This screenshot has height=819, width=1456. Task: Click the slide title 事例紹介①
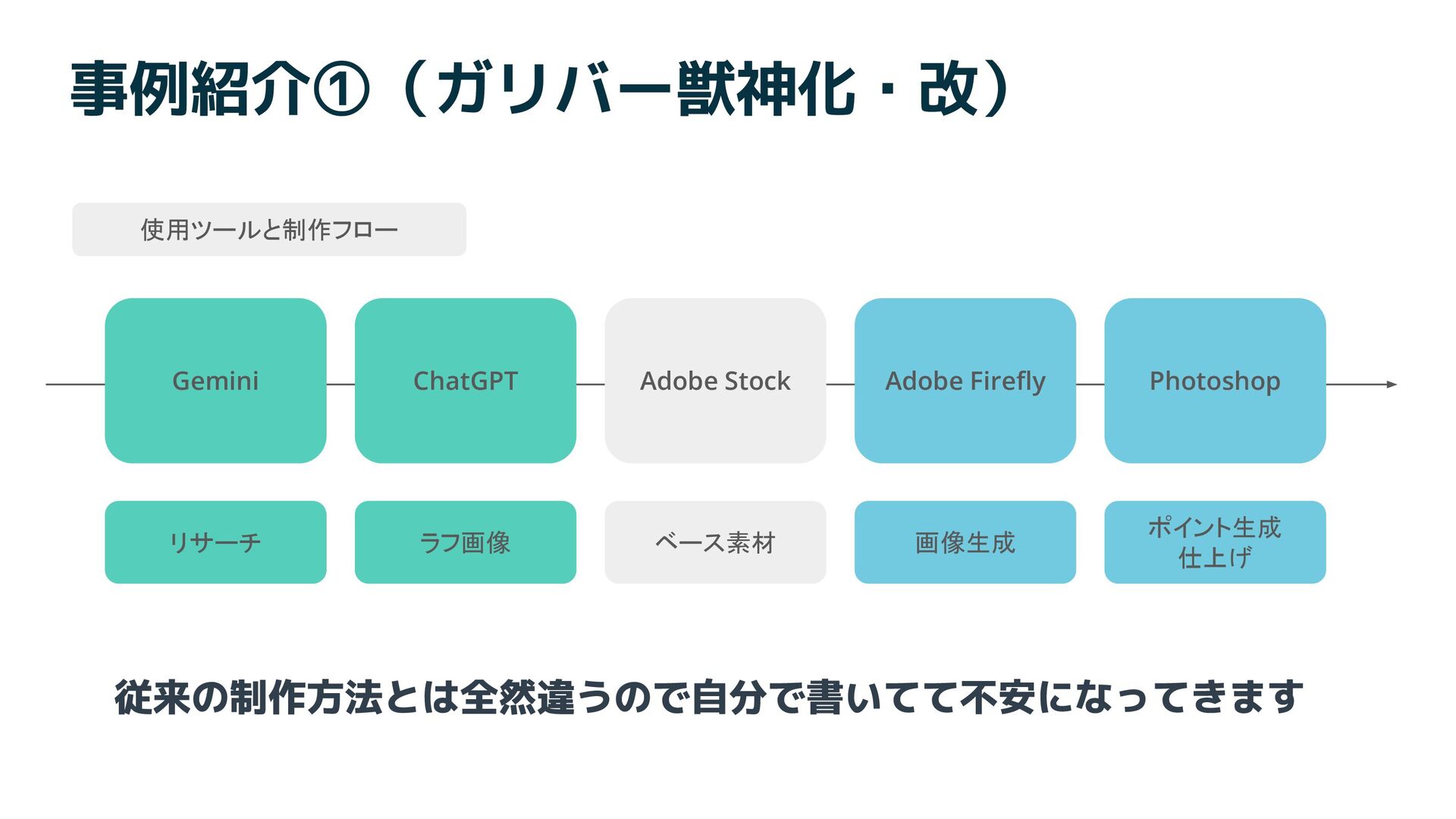point(220,89)
